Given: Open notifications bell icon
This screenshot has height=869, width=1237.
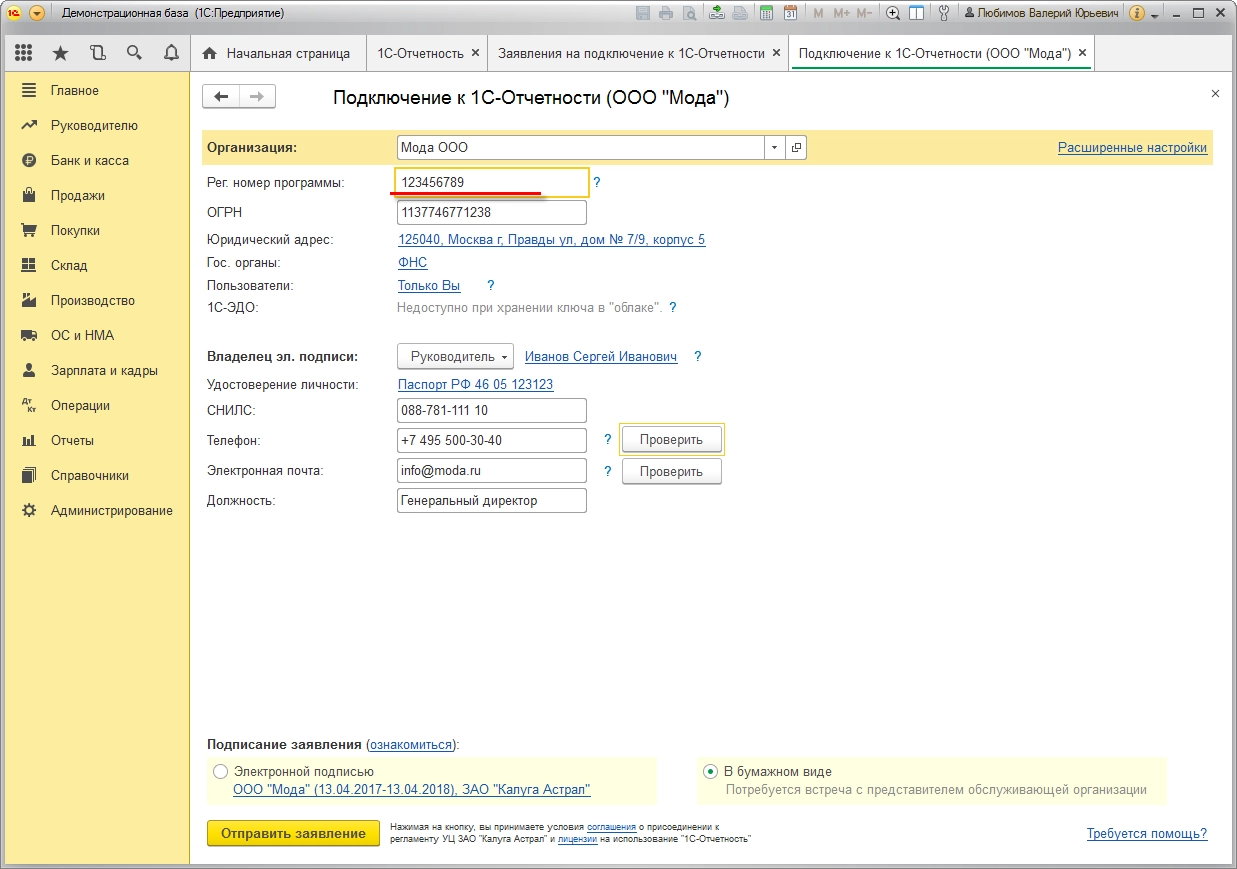Looking at the screenshot, I should click(171, 53).
